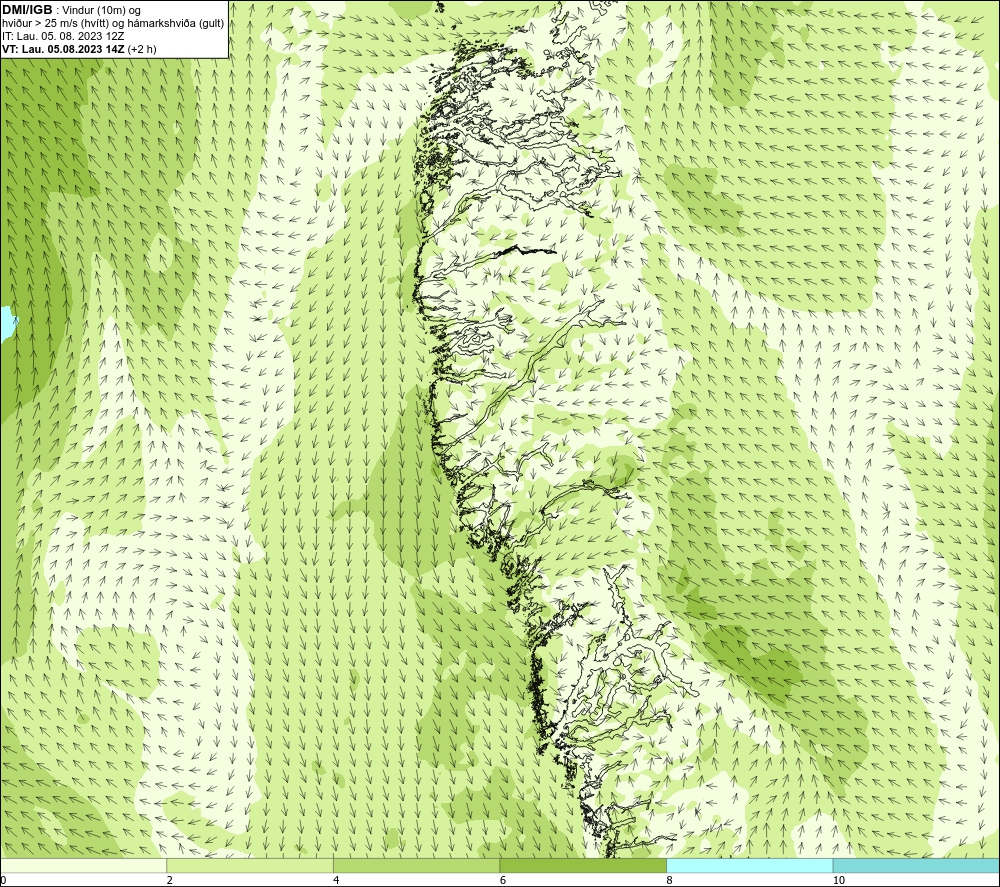1000x887 pixels.
Task: Click the legend scale label '0'
Action: tap(3, 880)
